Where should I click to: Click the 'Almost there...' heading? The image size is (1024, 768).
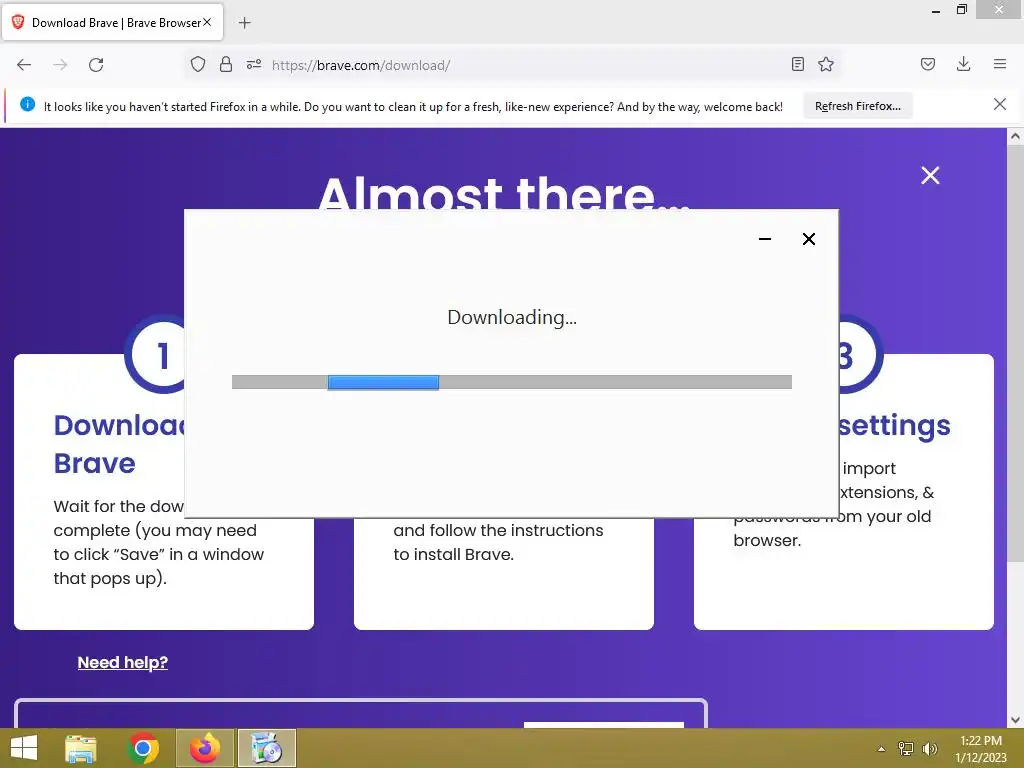(x=504, y=193)
